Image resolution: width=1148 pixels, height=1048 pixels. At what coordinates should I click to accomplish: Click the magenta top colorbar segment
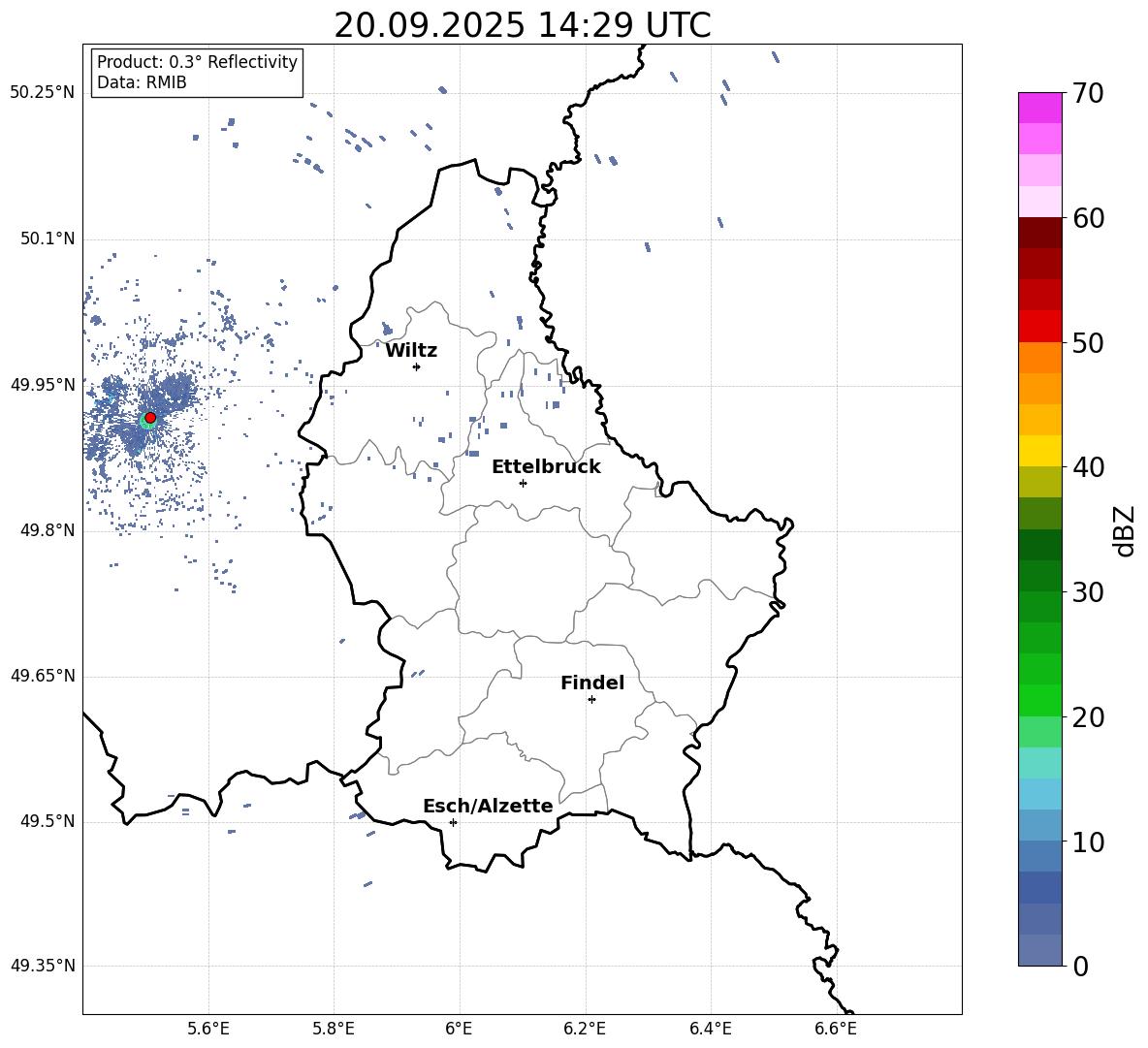tap(1039, 108)
